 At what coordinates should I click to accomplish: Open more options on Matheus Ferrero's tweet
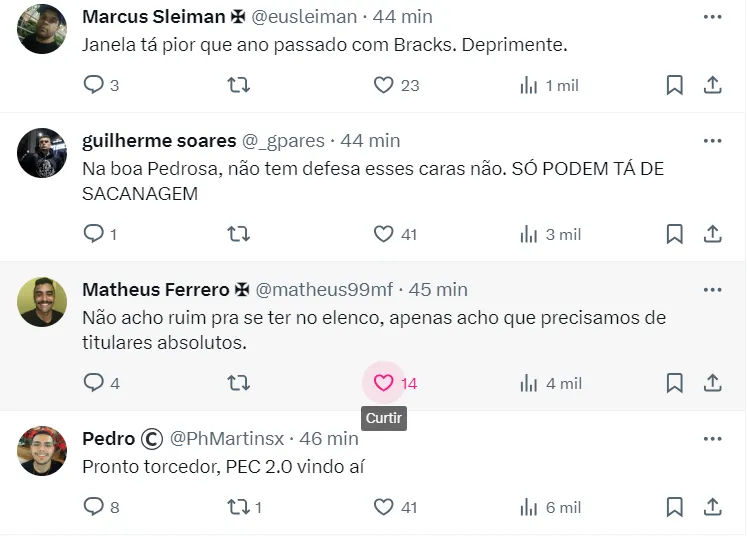click(x=712, y=290)
